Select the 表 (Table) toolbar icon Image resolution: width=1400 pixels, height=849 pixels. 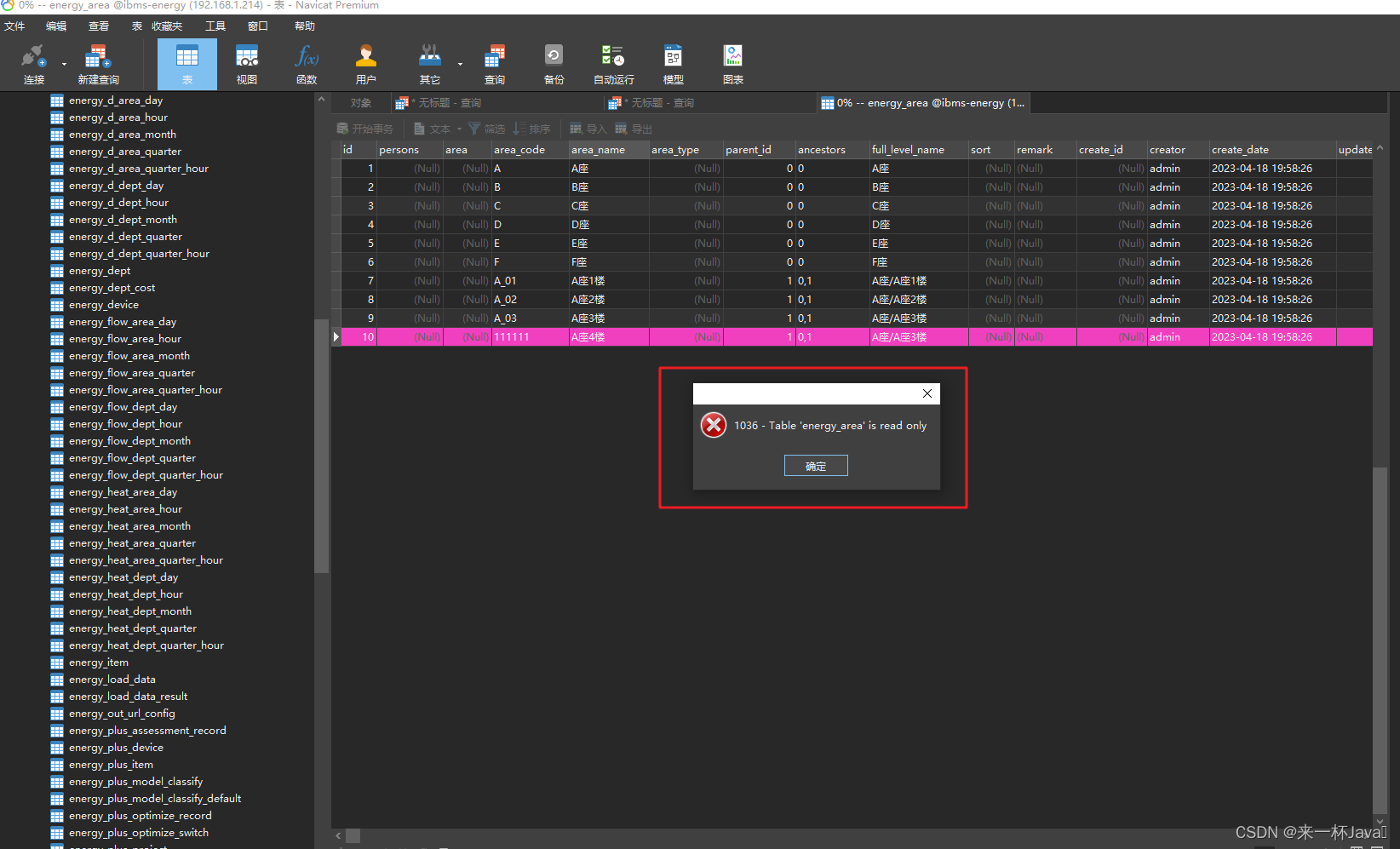pyautogui.click(x=187, y=64)
